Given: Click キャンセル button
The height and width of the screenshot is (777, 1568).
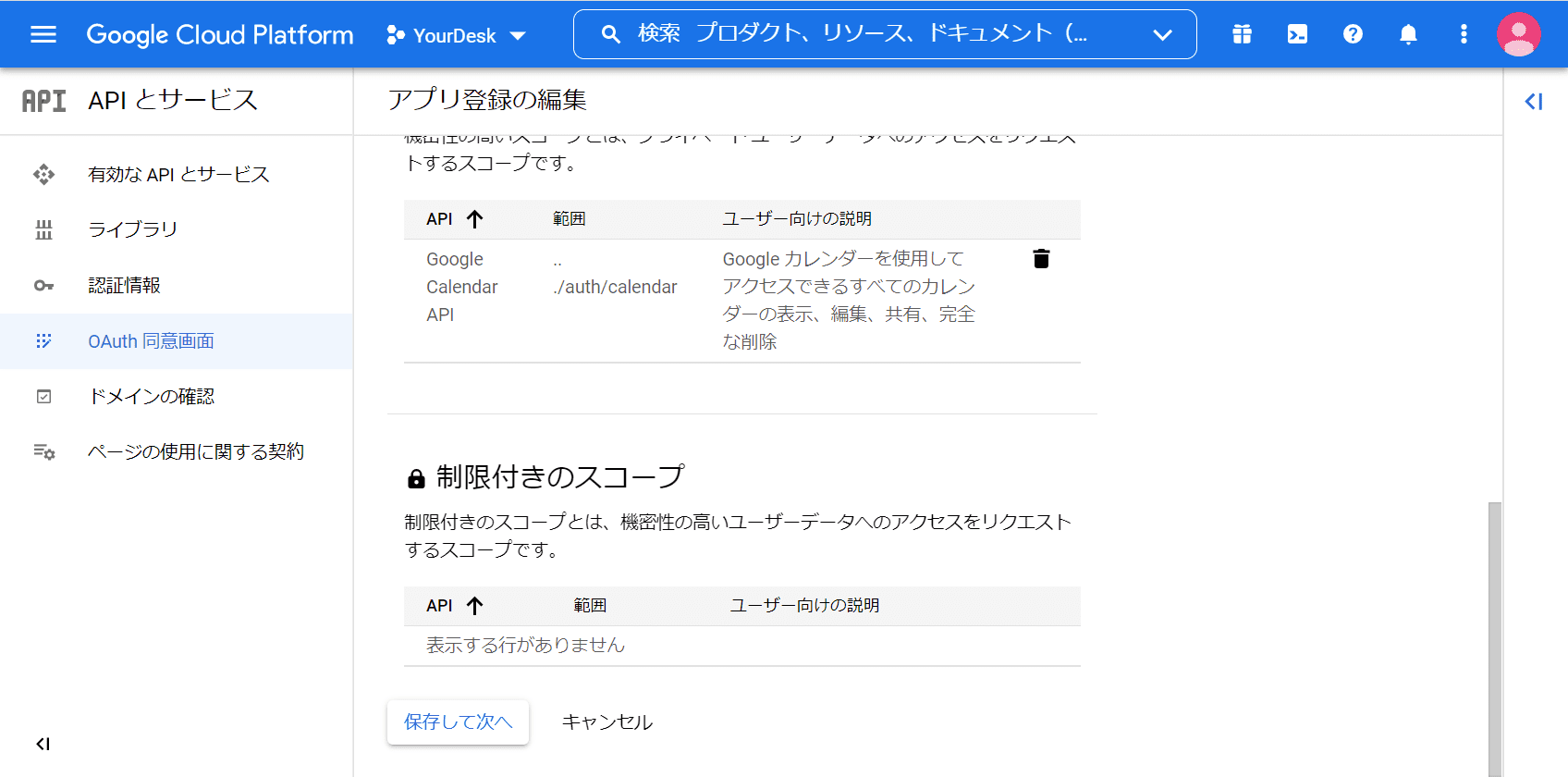Looking at the screenshot, I should (x=607, y=722).
